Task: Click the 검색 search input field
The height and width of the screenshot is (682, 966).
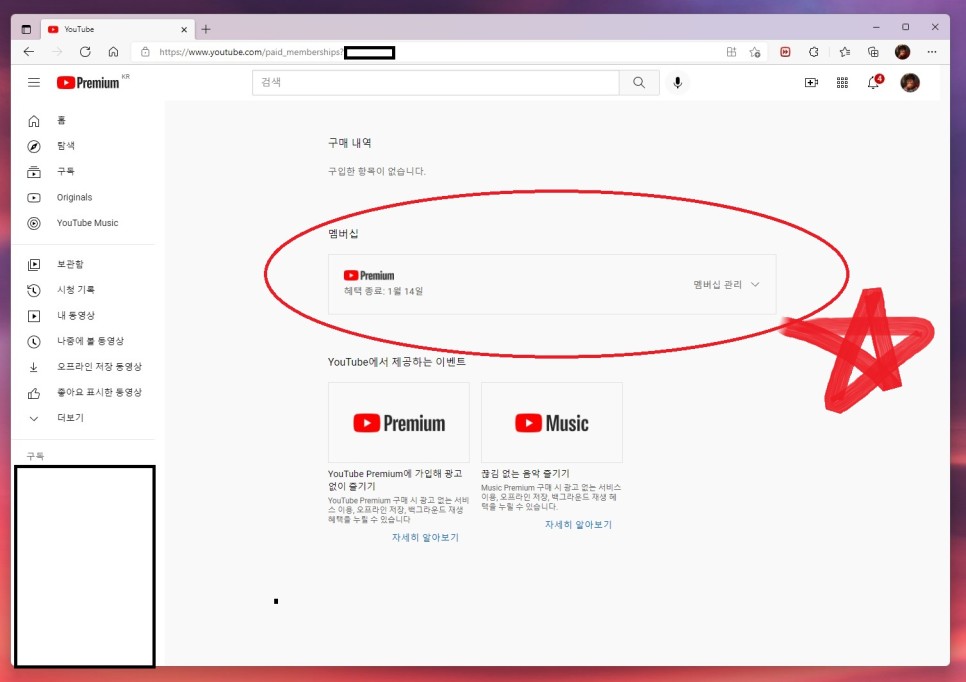Action: click(x=436, y=83)
